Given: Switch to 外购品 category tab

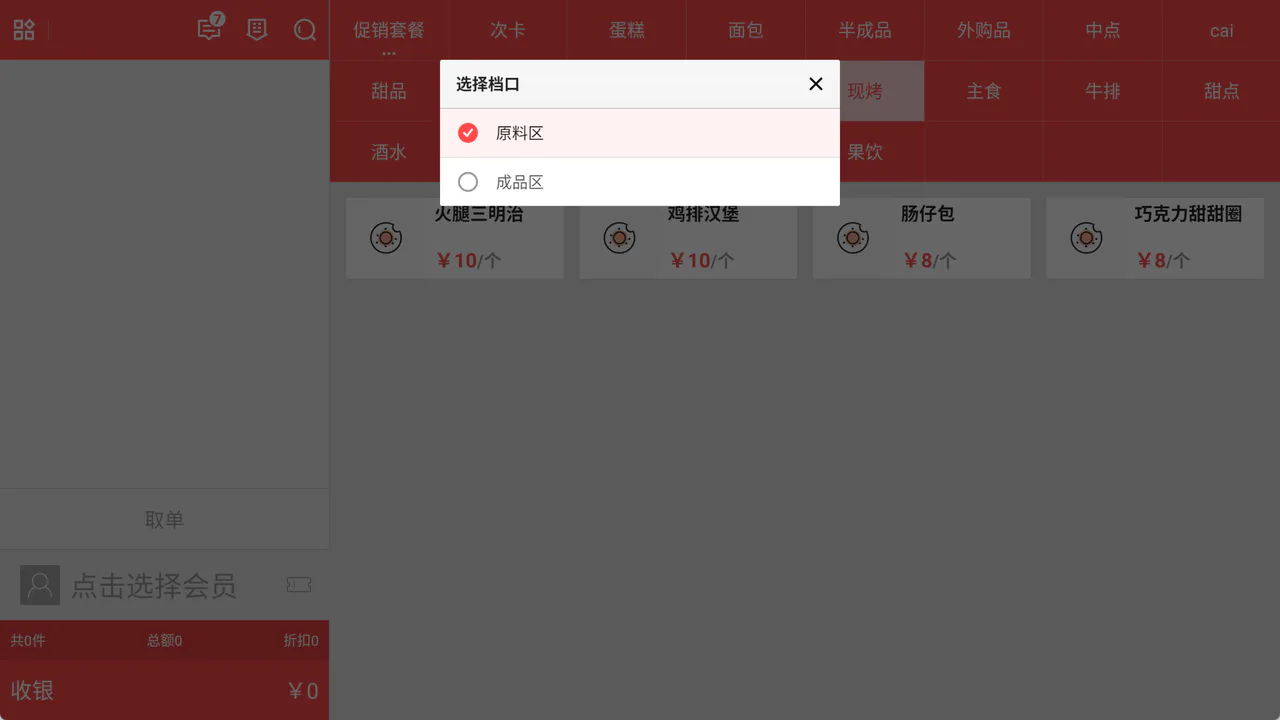Looking at the screenshot, I should [984, 30].
